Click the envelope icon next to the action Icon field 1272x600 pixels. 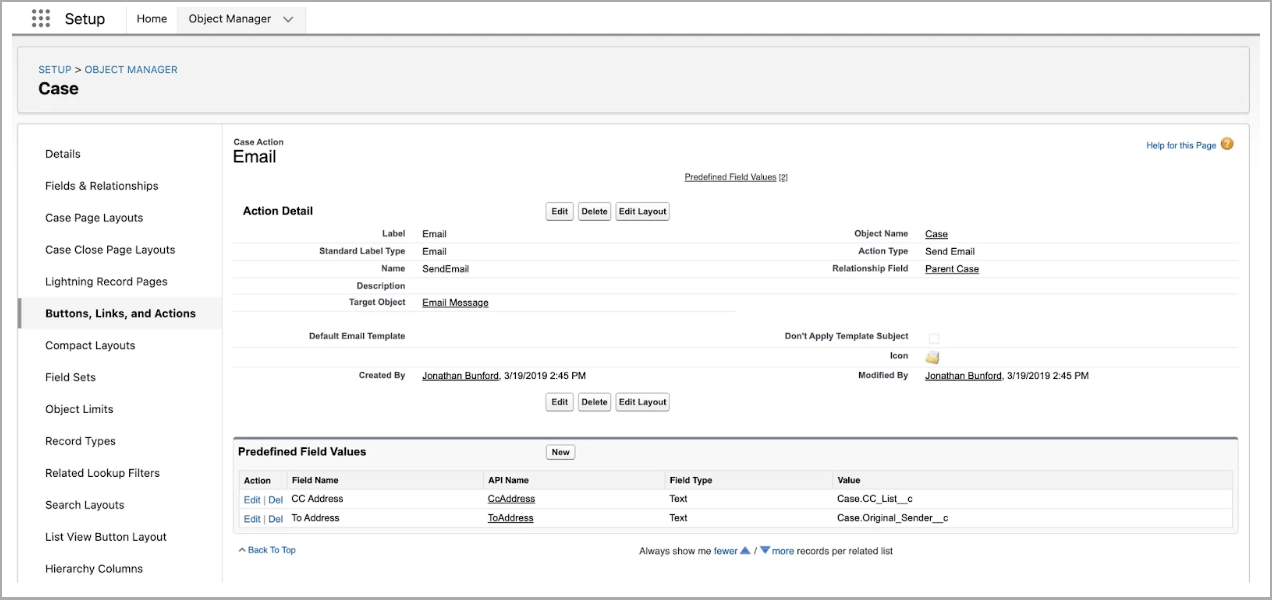932,357
